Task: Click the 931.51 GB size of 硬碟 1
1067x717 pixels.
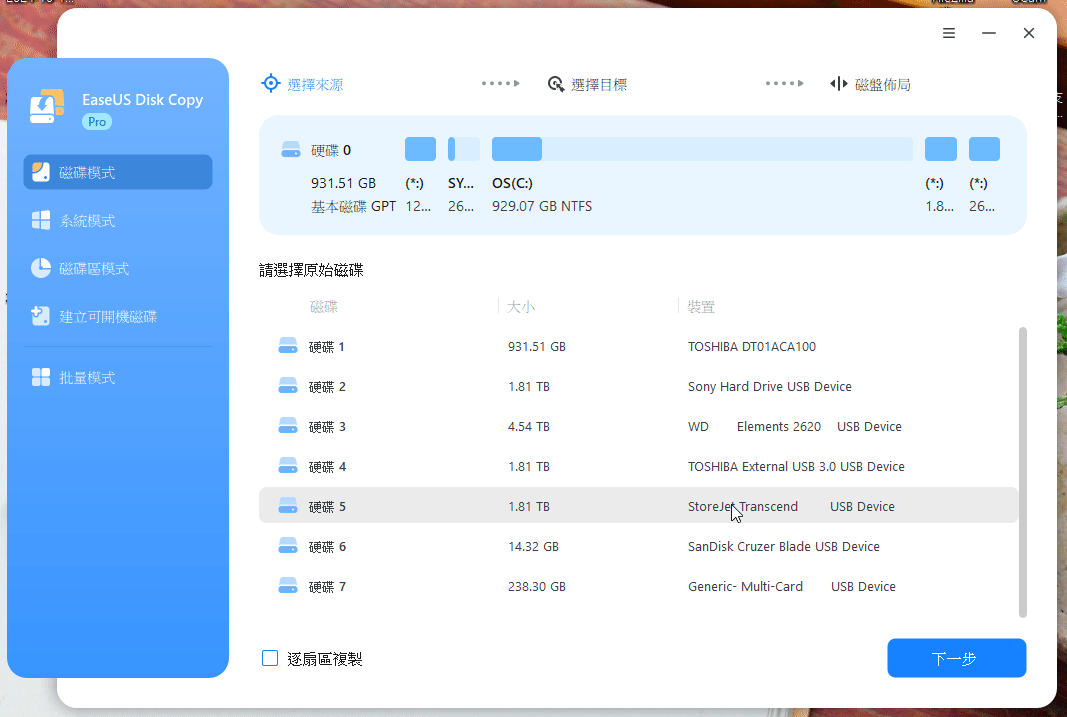Action: (x=537, y=346)
